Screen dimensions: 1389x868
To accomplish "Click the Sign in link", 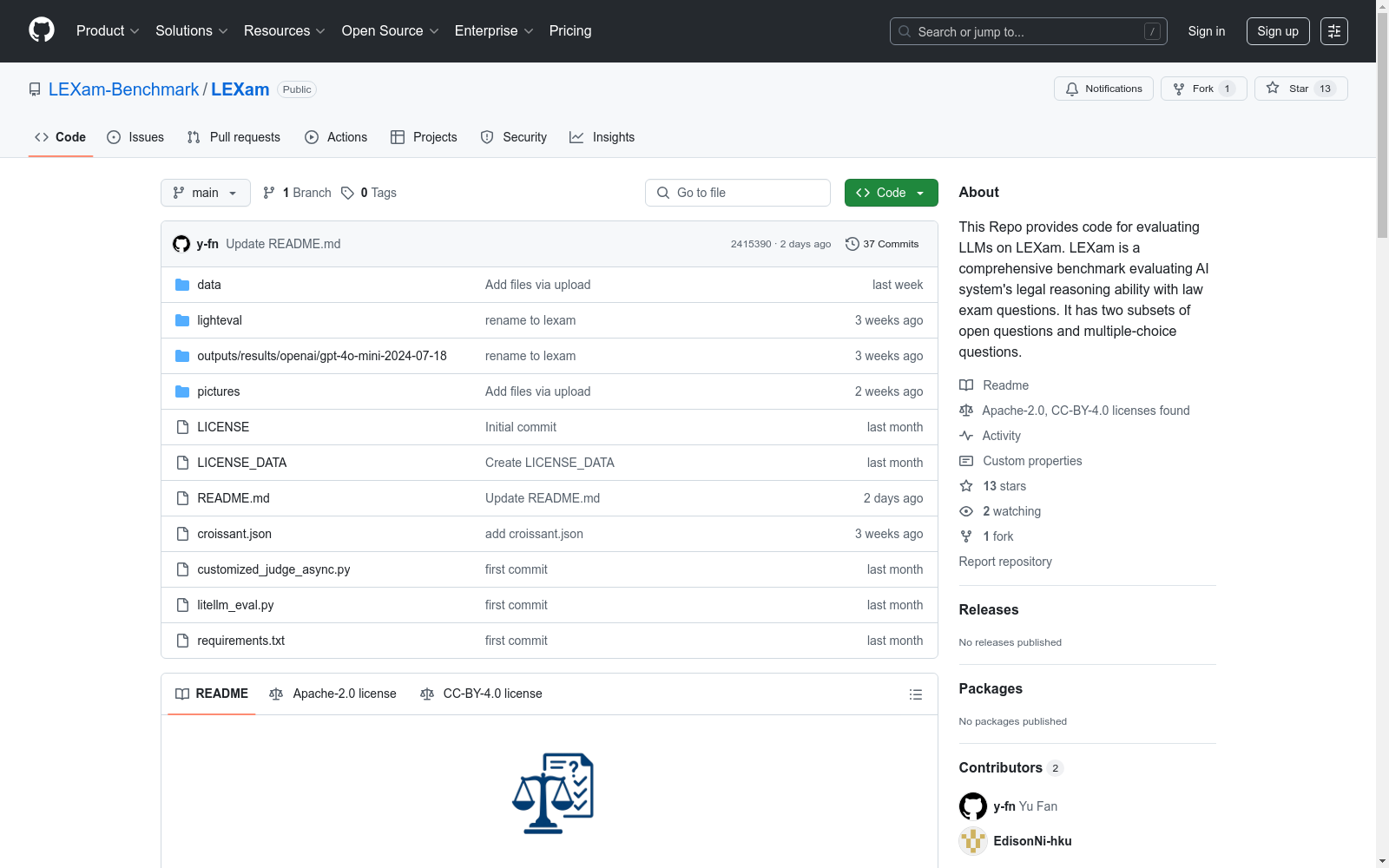I will click(x=1207, y=31).
